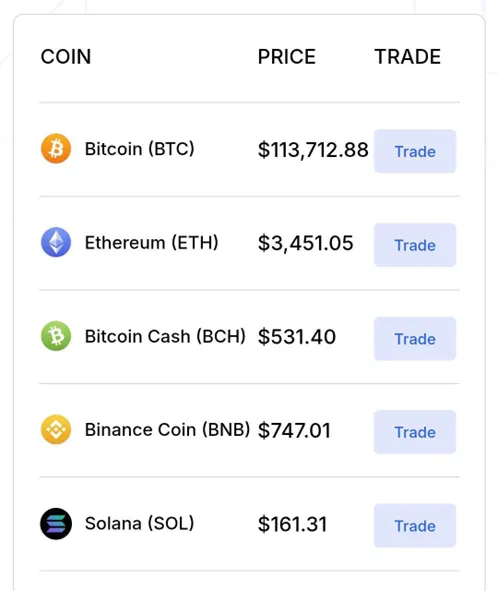498x591 pixels.
Task: Click the Trade button for Solana
Action: (415, 526)
